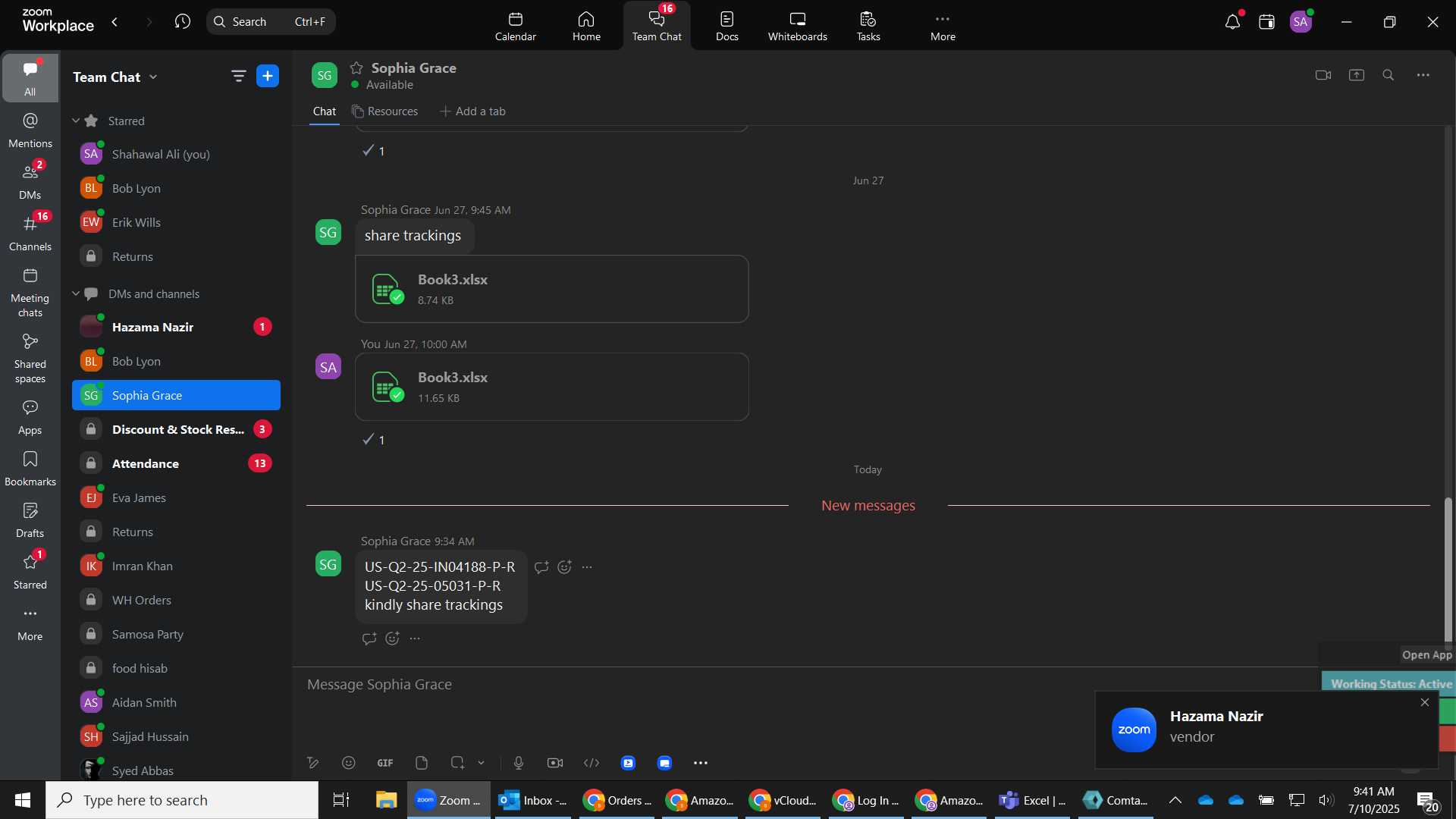Screen dimensions: 1456x819
Task: Open File Explorer from taskbar
Action: point(386,800)
